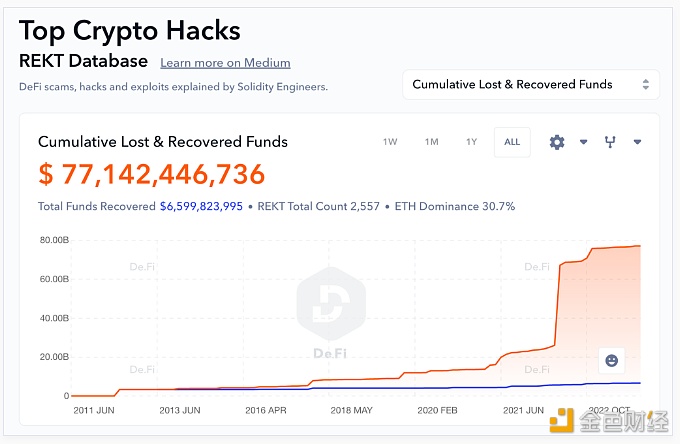Click the orange lost funds line near its peak
Screen dimensions: 680x444
click(616, 248)
